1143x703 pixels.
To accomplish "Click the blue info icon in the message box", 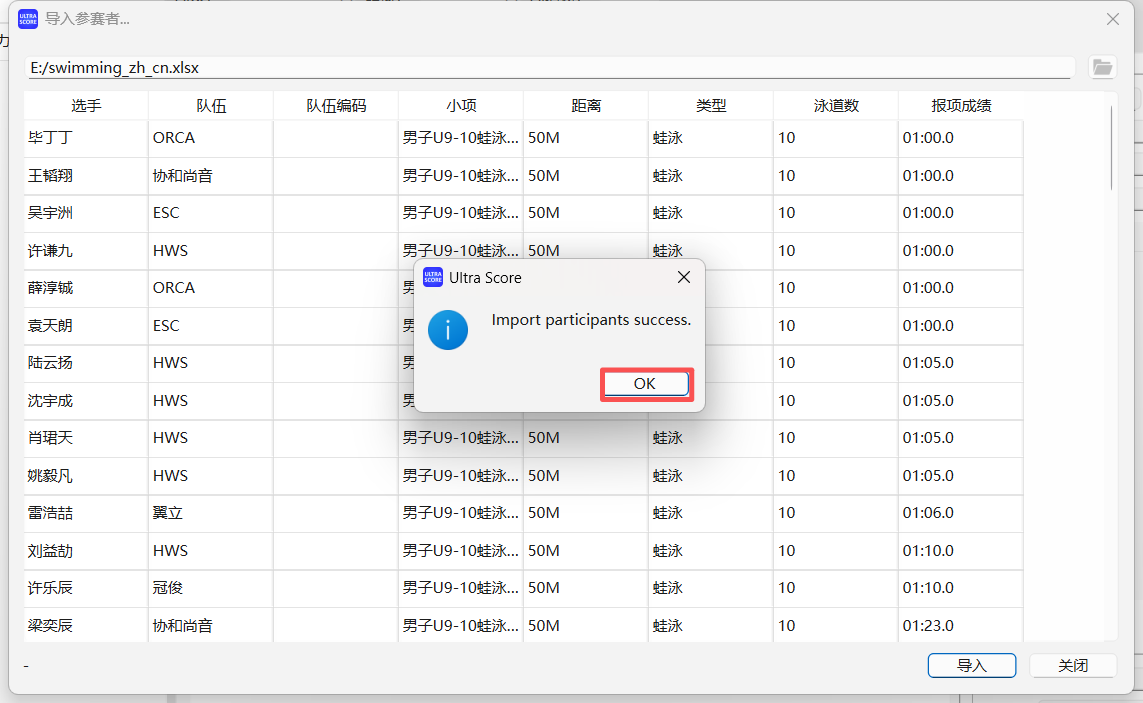I will point(447,330).
